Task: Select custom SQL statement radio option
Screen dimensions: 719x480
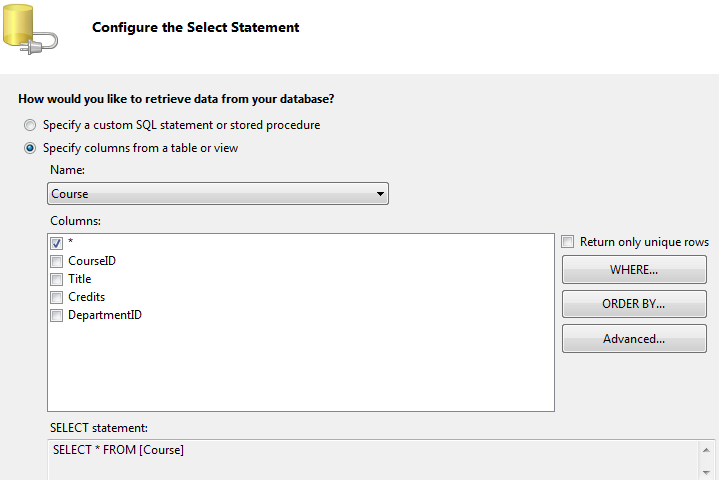Action: click(x=30, y=125)
